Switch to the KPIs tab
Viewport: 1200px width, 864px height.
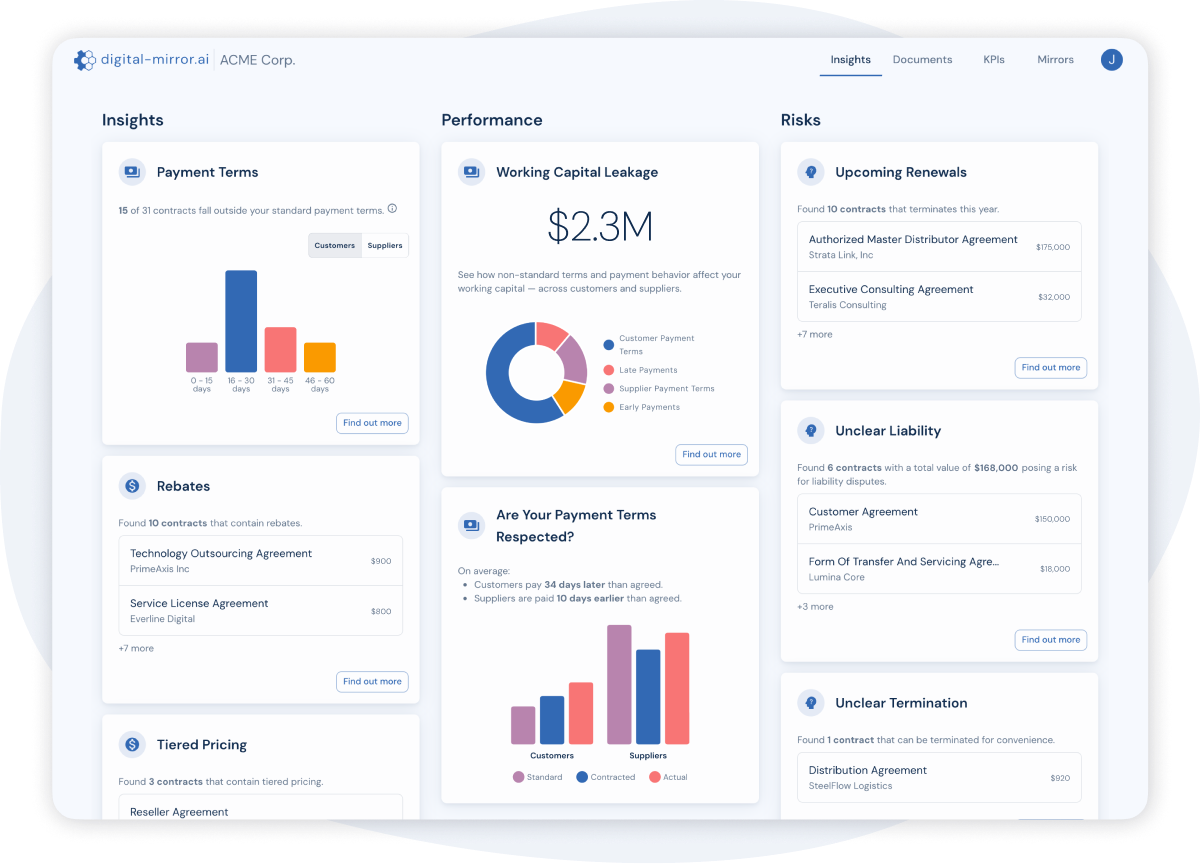click(x=994, y=60)
